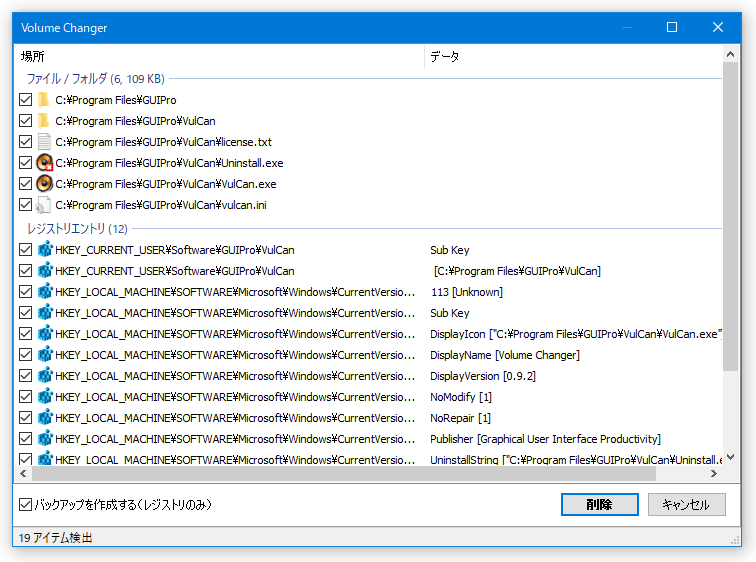
Task: Close the Volume Changer window
Action: 717,27
